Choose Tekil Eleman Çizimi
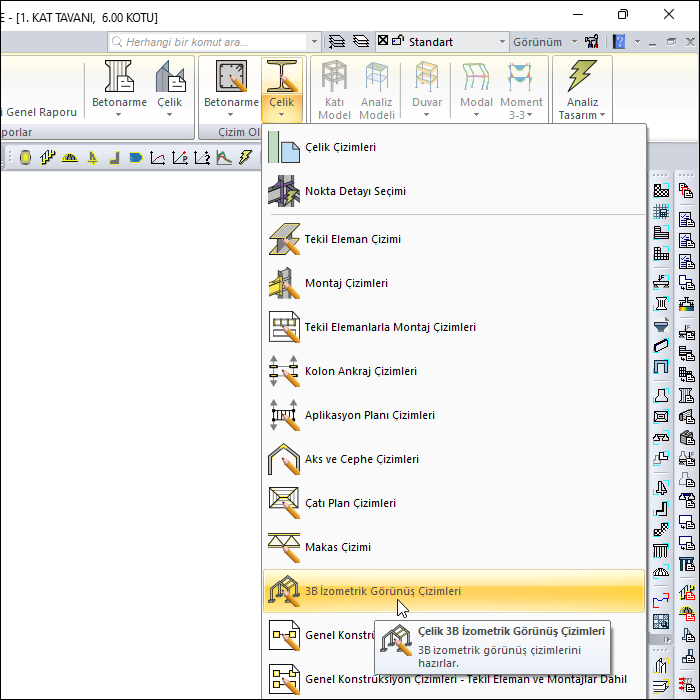This screenshot has width=700, height=700. [454, 239]
